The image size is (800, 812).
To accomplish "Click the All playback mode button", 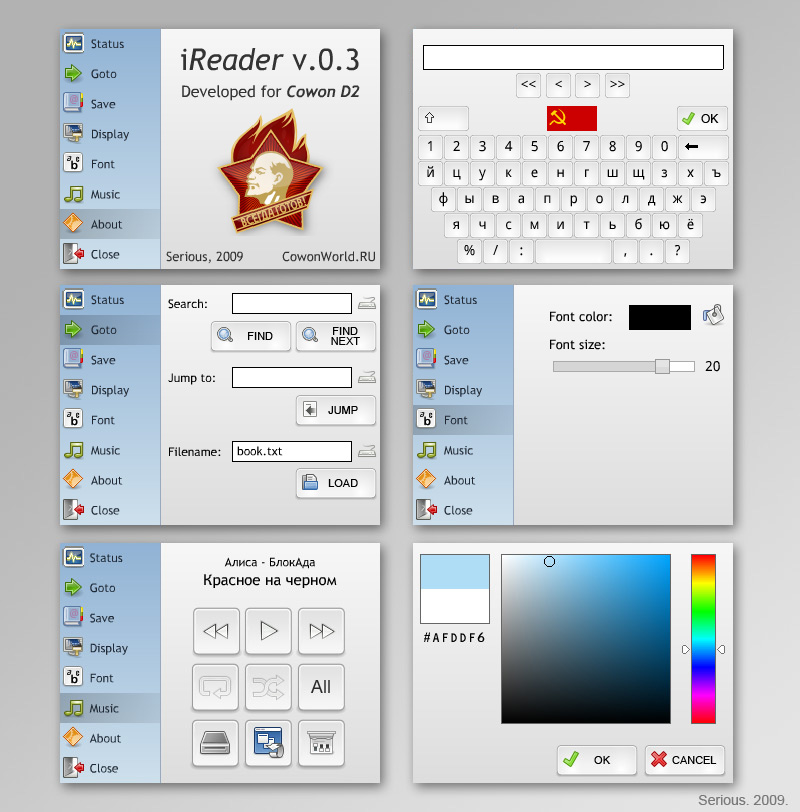I will 322,687.
